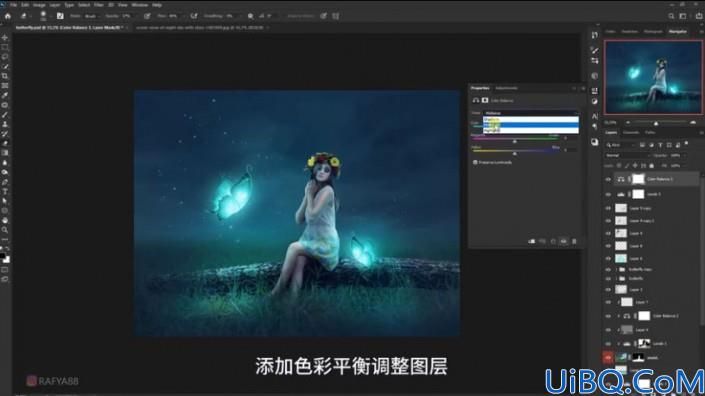Image resolution: width=705 pixels, height=396 pixels.
Task: Expand the Butterfly copy group
Action: pos(617,269)
